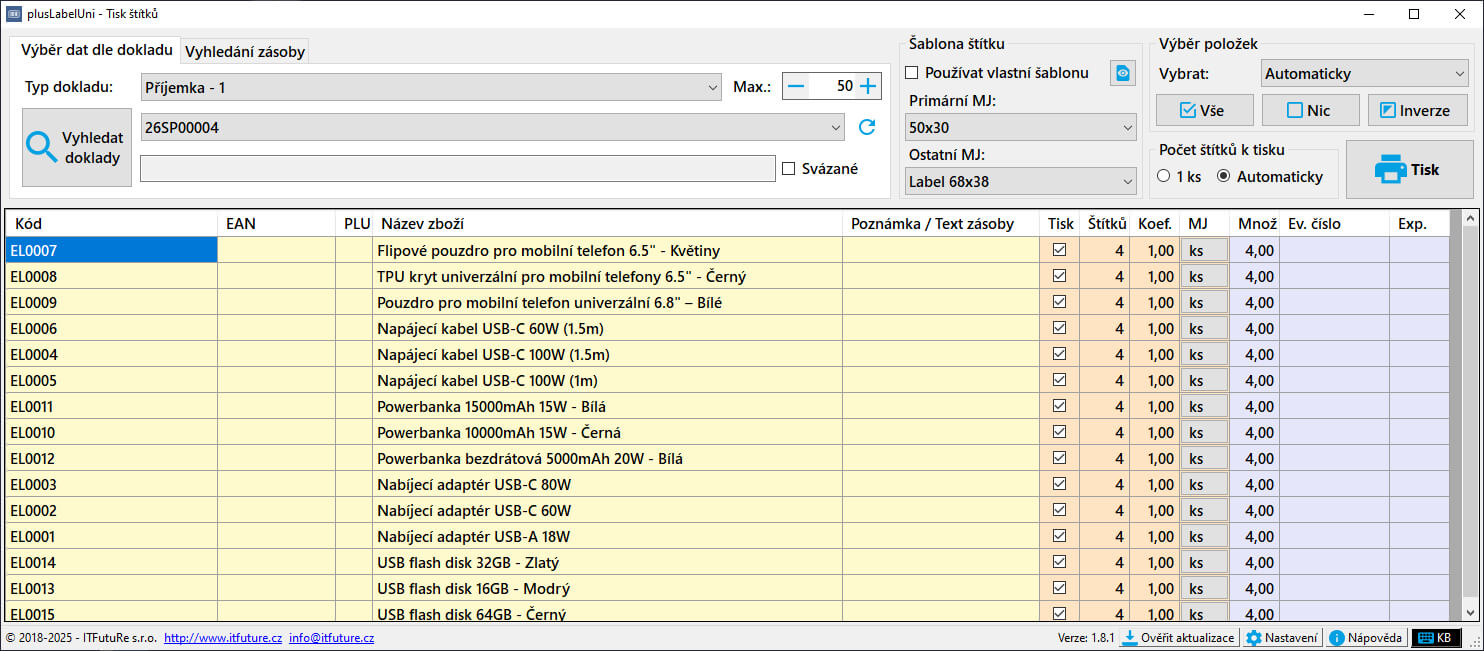Click the Inverze selection button
This screenshot has height=651, width=1484.
click(x=1416, y=110)
